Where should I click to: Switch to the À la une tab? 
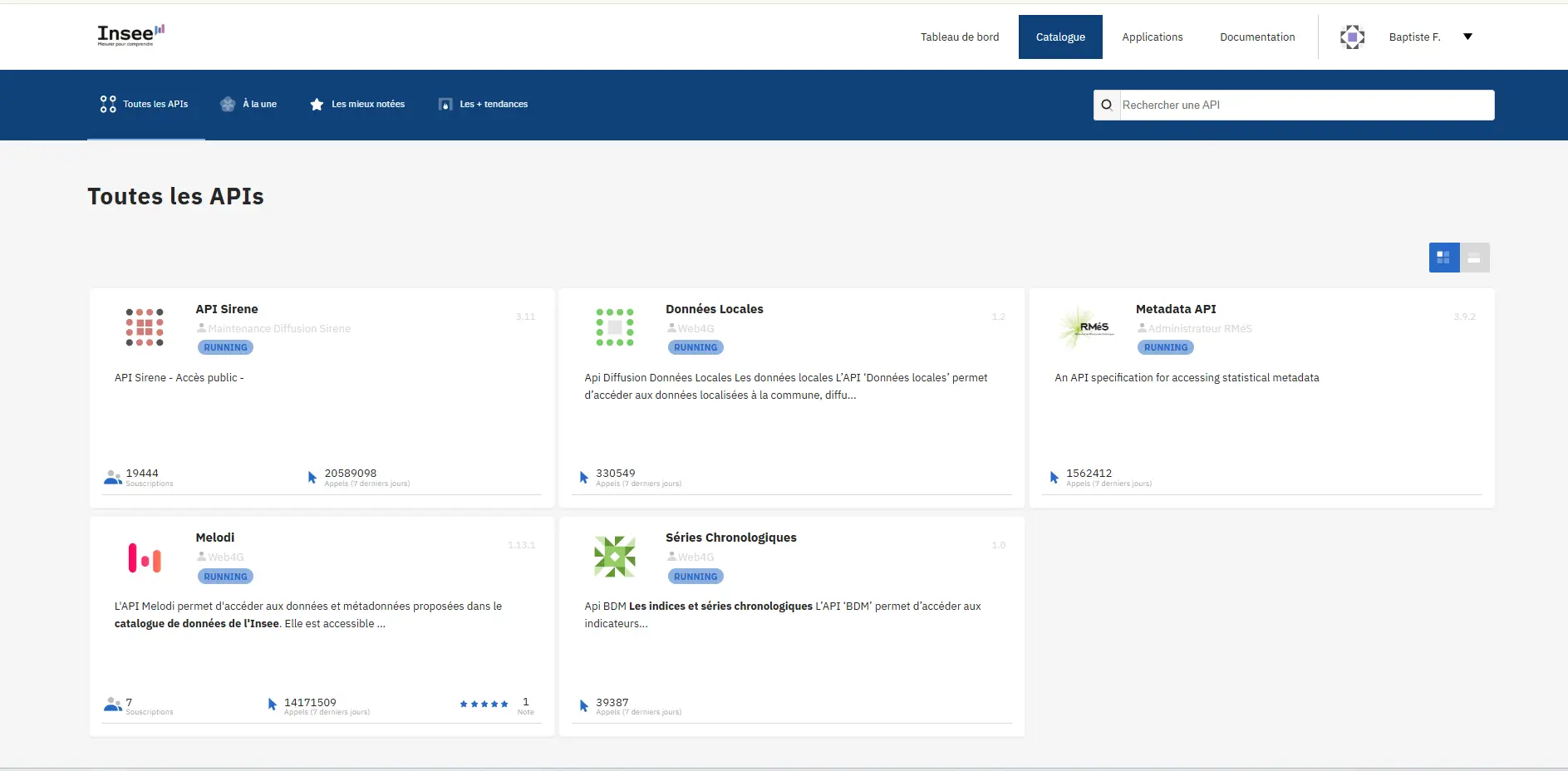(x=248, y=105)
